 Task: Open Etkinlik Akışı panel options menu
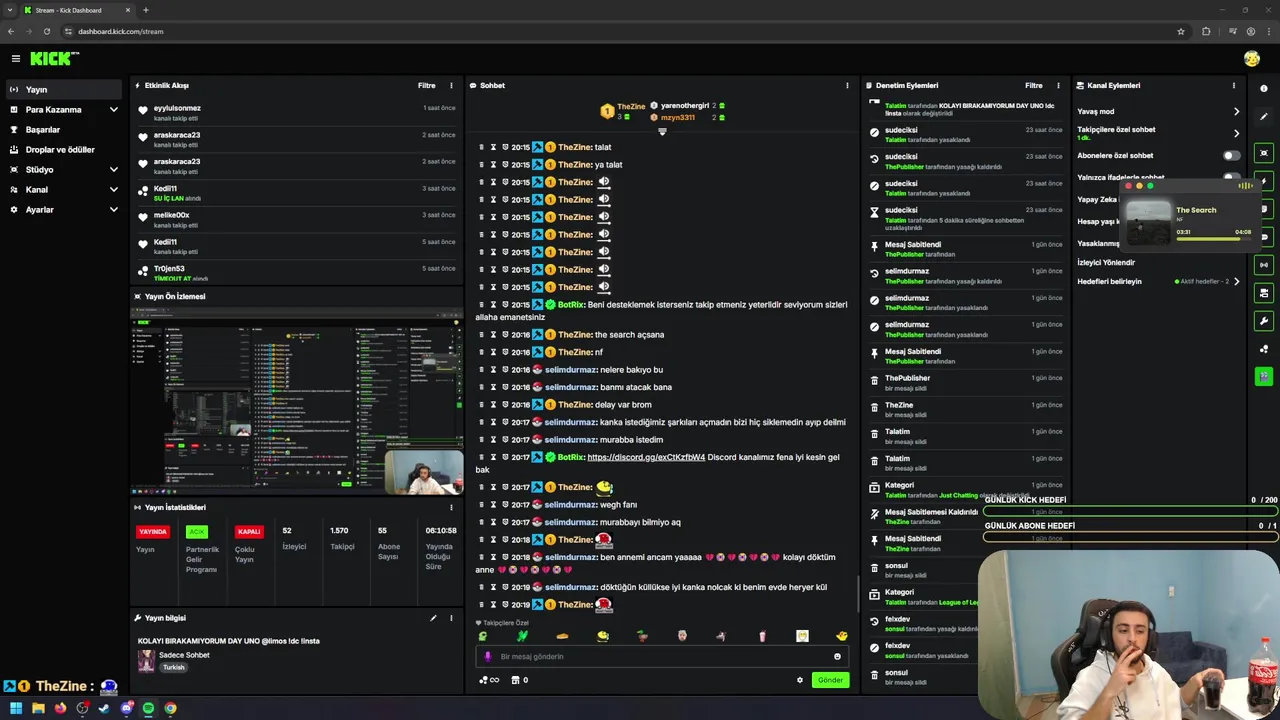coord(451,86)
